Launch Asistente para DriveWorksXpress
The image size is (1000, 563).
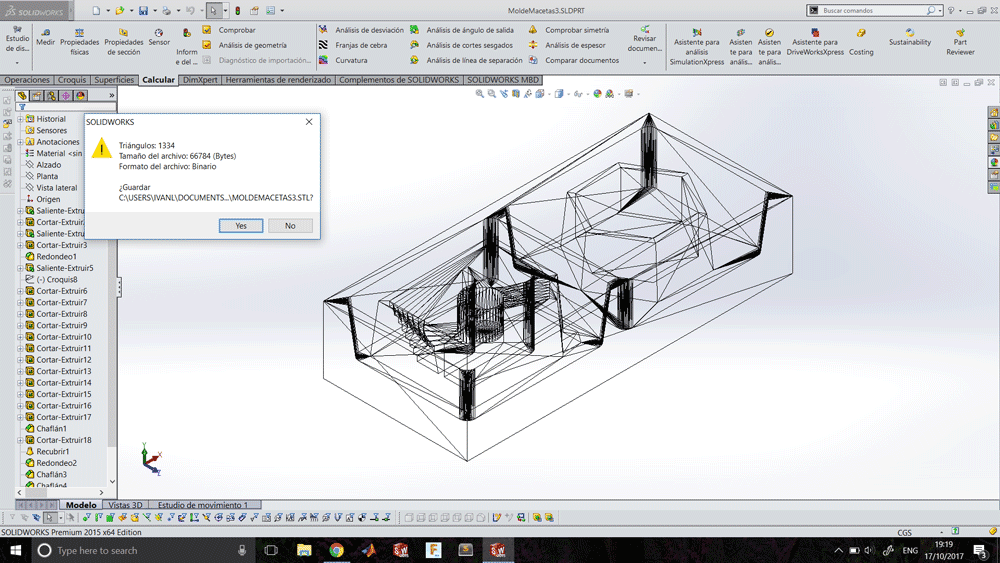tap(815, 42)
